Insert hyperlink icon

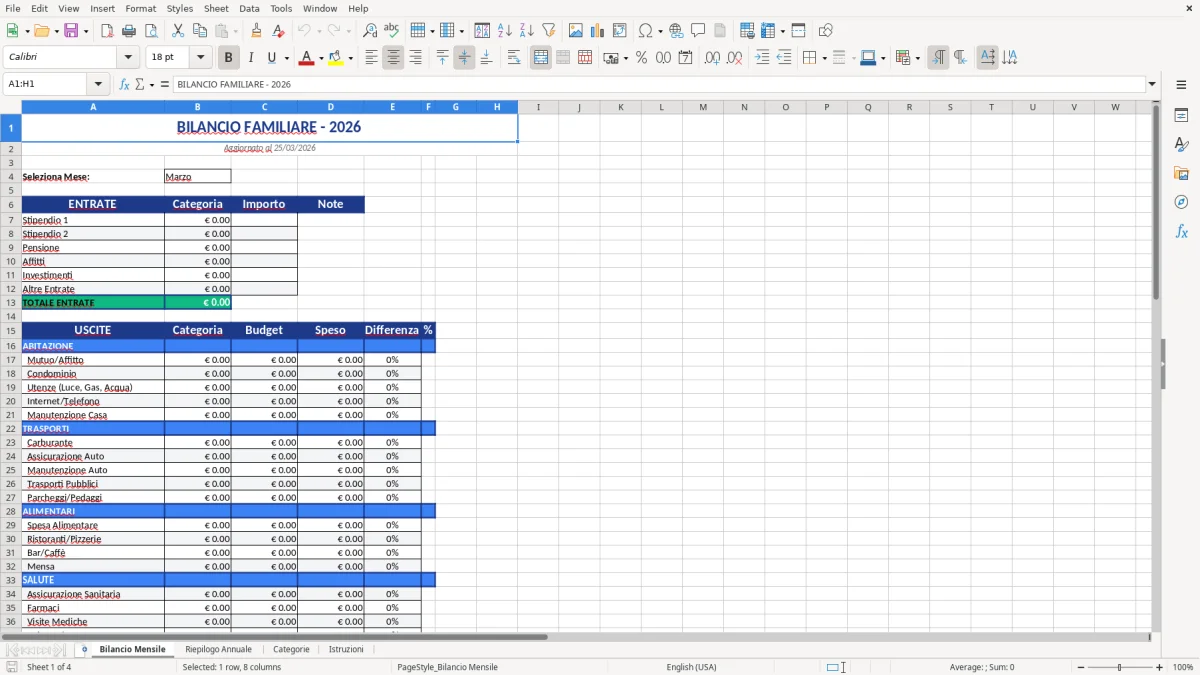pos(676,31)
